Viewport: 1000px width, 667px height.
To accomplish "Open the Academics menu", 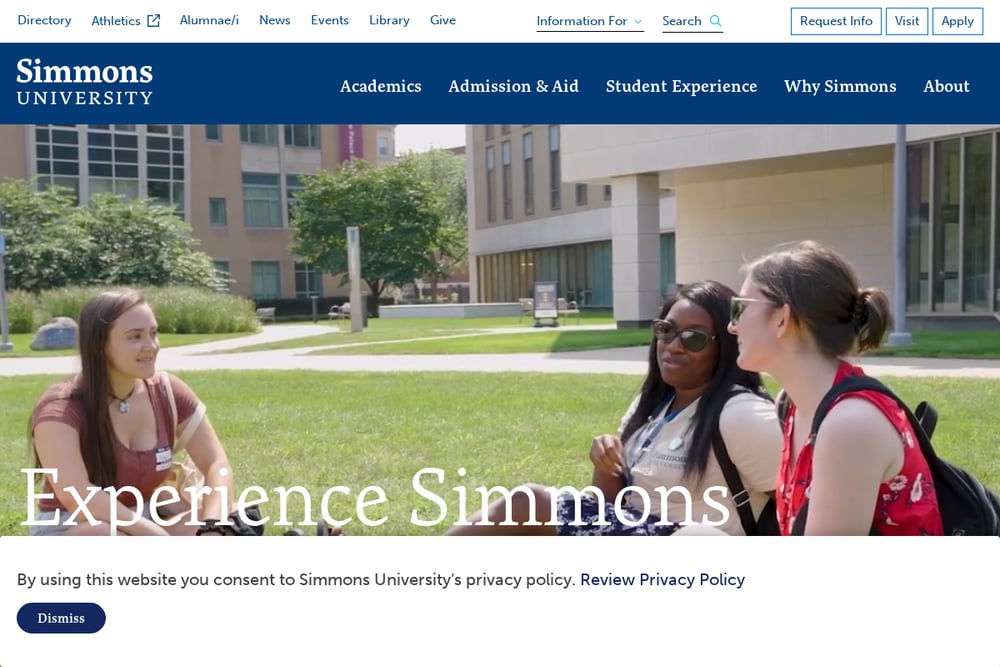I will click(x=381, y=86).
